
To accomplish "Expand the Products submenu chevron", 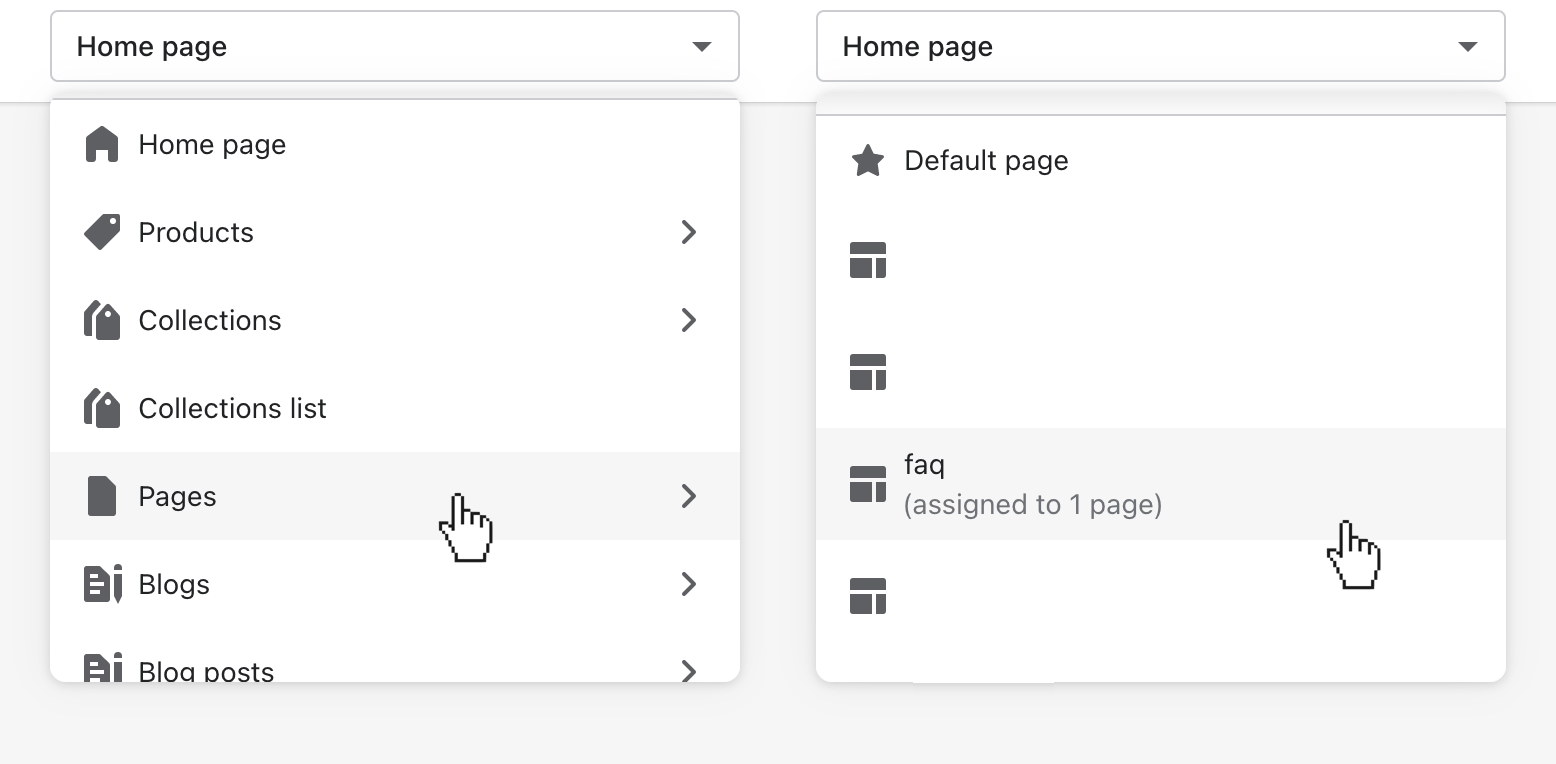I will [x=688, y=232].
